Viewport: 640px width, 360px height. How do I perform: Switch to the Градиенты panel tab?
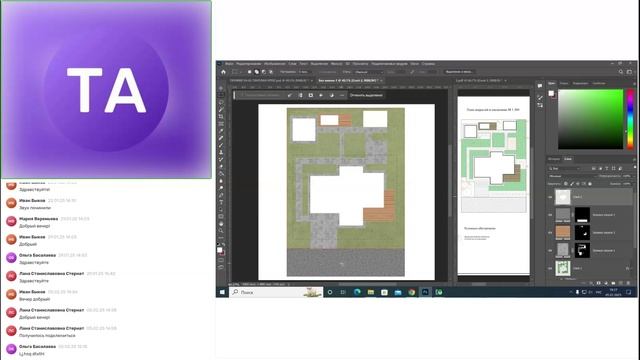click(x=580, y=83)
